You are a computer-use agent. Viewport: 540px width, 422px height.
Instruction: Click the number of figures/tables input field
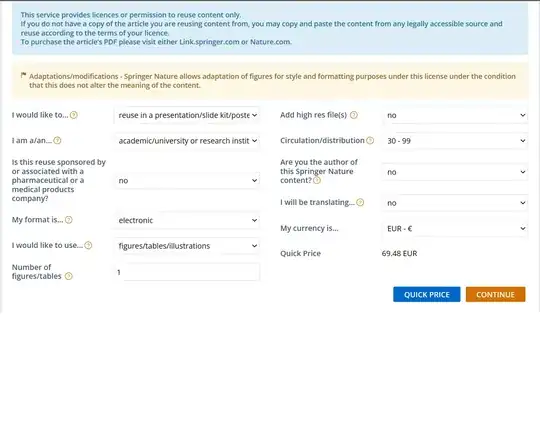click(x=187, y=272)
